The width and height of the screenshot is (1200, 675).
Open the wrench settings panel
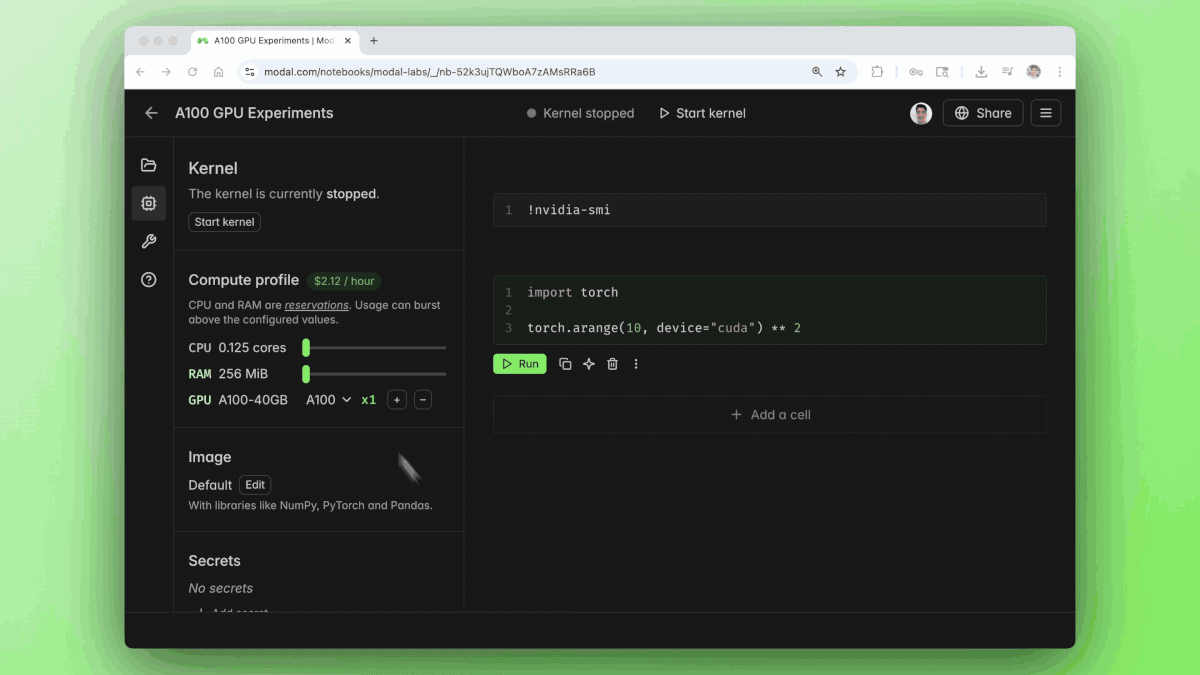pyautogui.click(x=149, y=241)
